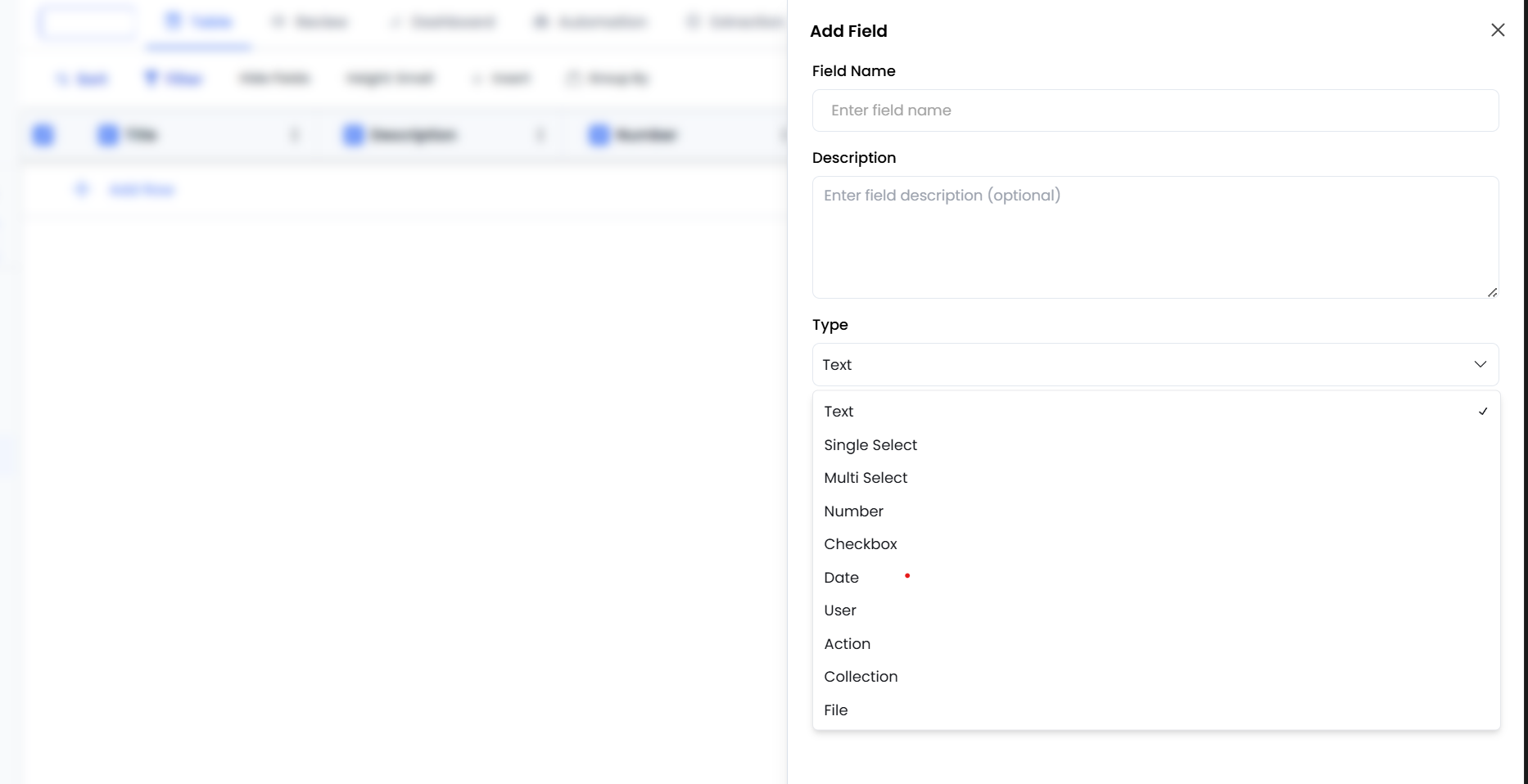Click the Table view icon
Viewport: 1528px width, 784px height.
(x=172, y=20)
